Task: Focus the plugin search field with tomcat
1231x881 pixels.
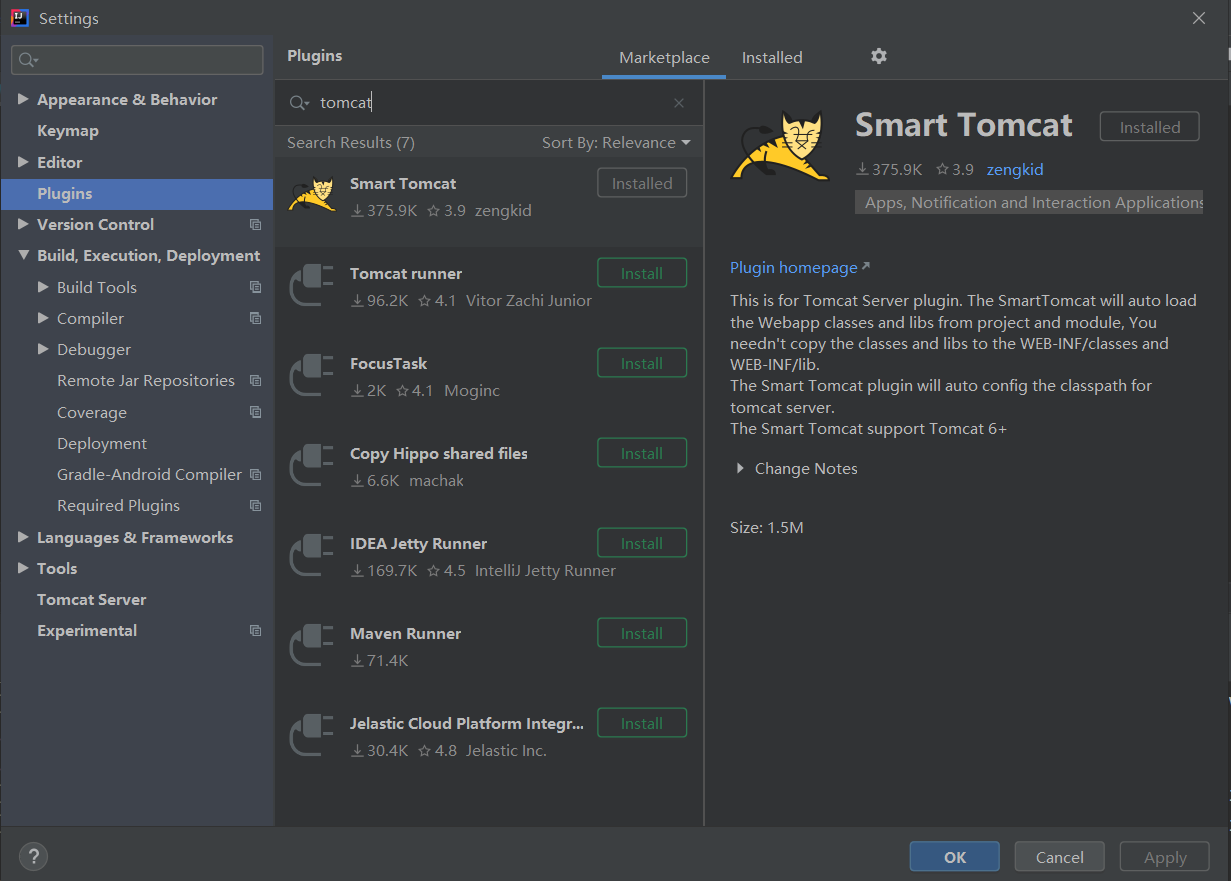Action: point(490,103)
